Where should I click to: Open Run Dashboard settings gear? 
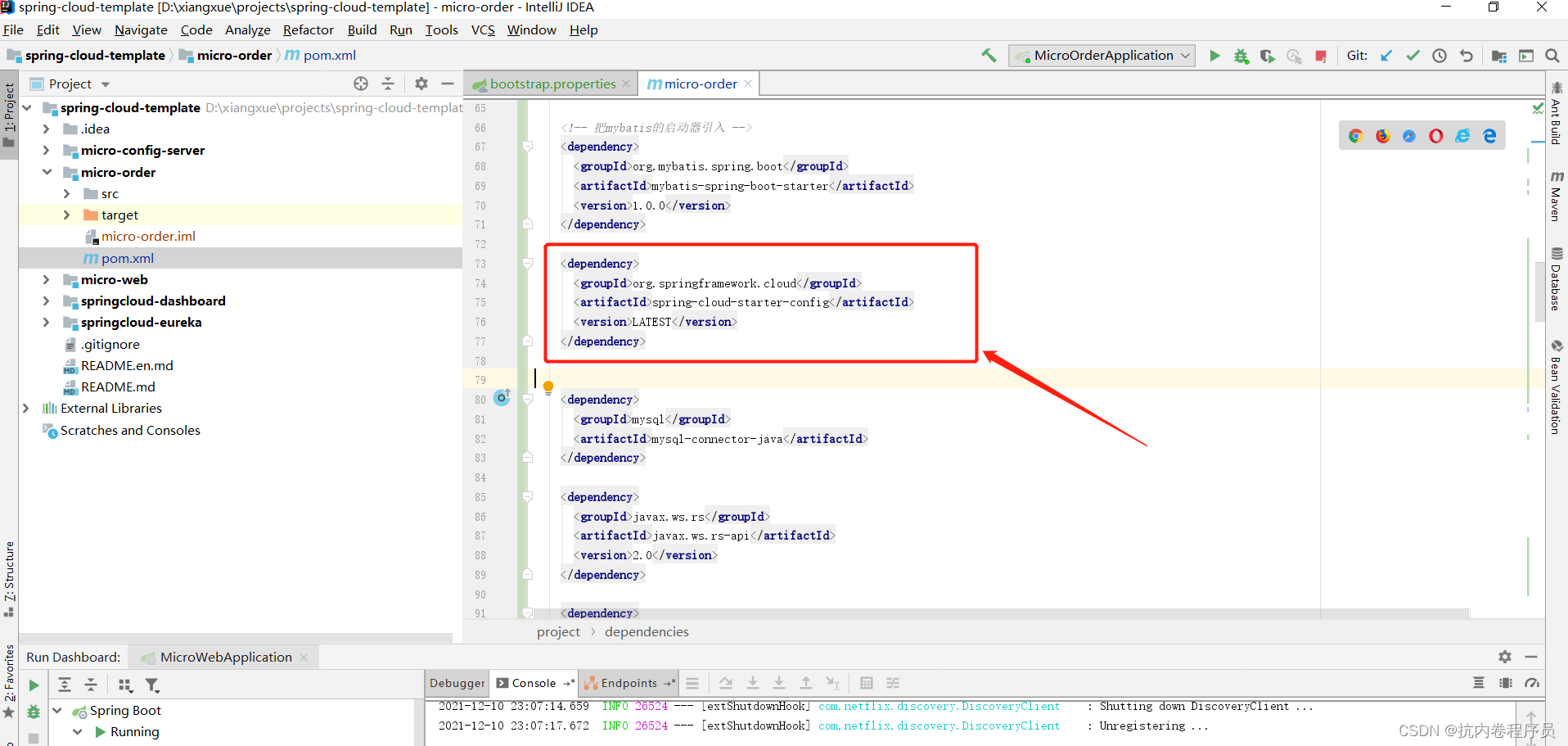coord(1505,657)
